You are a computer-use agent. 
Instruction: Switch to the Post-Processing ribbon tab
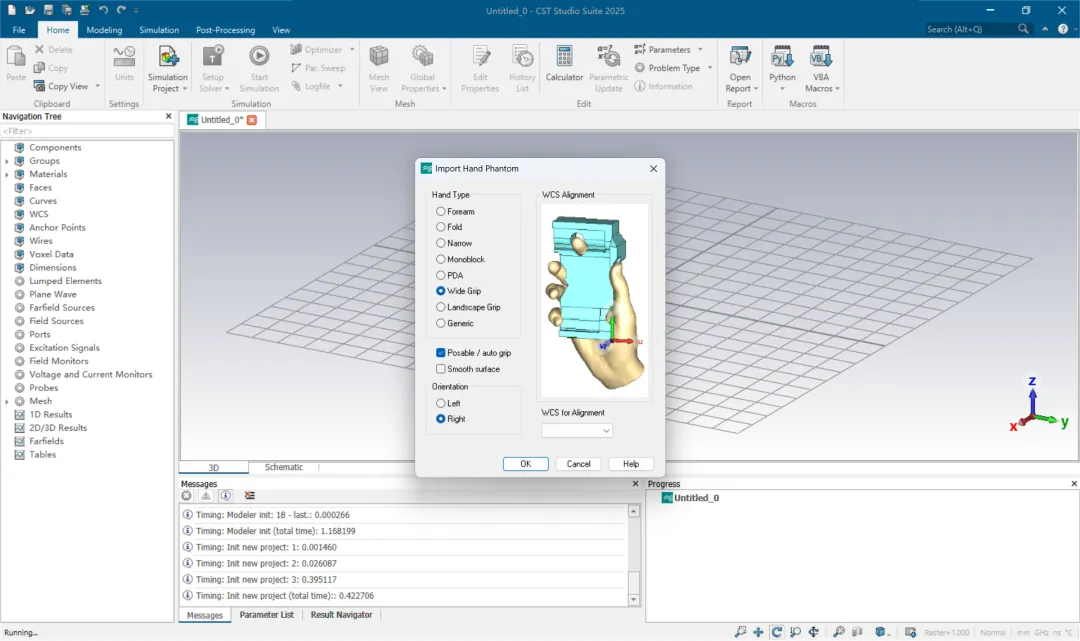click(225, 30)
